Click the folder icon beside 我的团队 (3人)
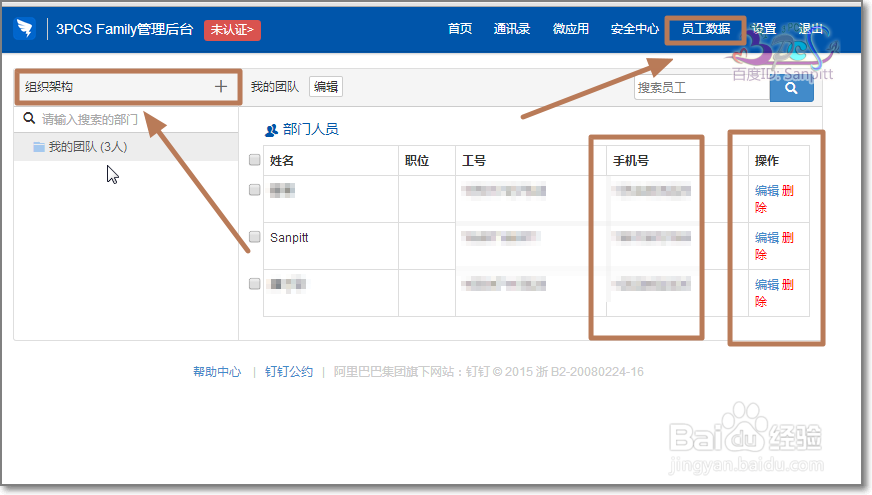 point(39,147)
